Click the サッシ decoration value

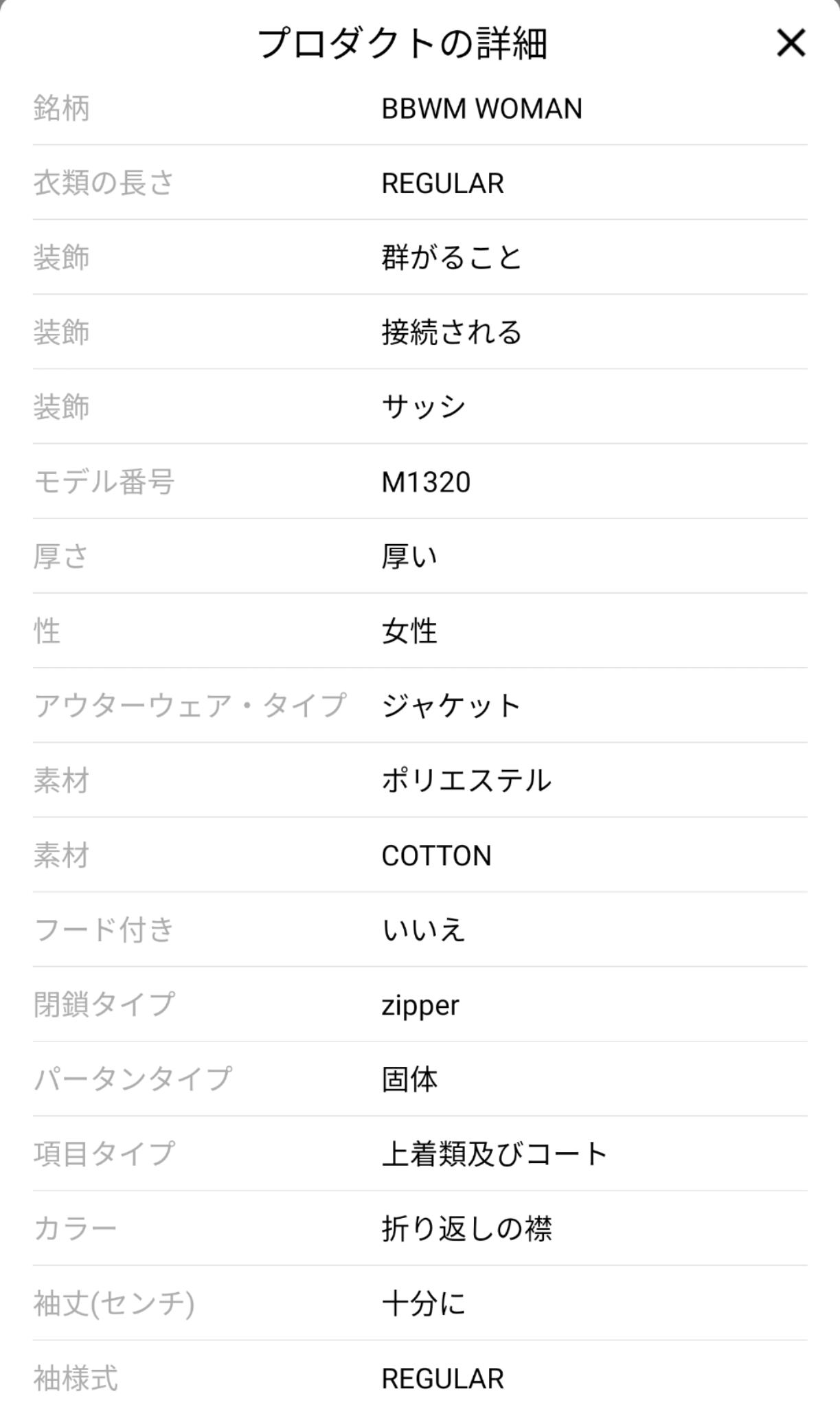(424, 407)
